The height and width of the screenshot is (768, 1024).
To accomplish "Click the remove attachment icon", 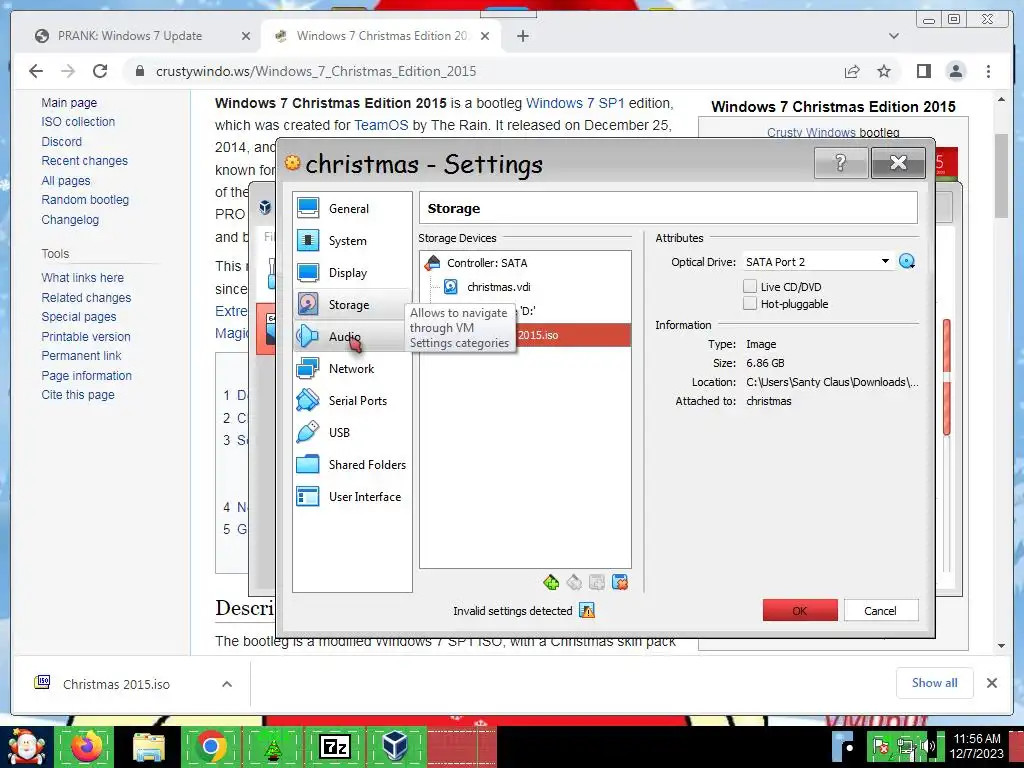I will [x=620, y=582].
